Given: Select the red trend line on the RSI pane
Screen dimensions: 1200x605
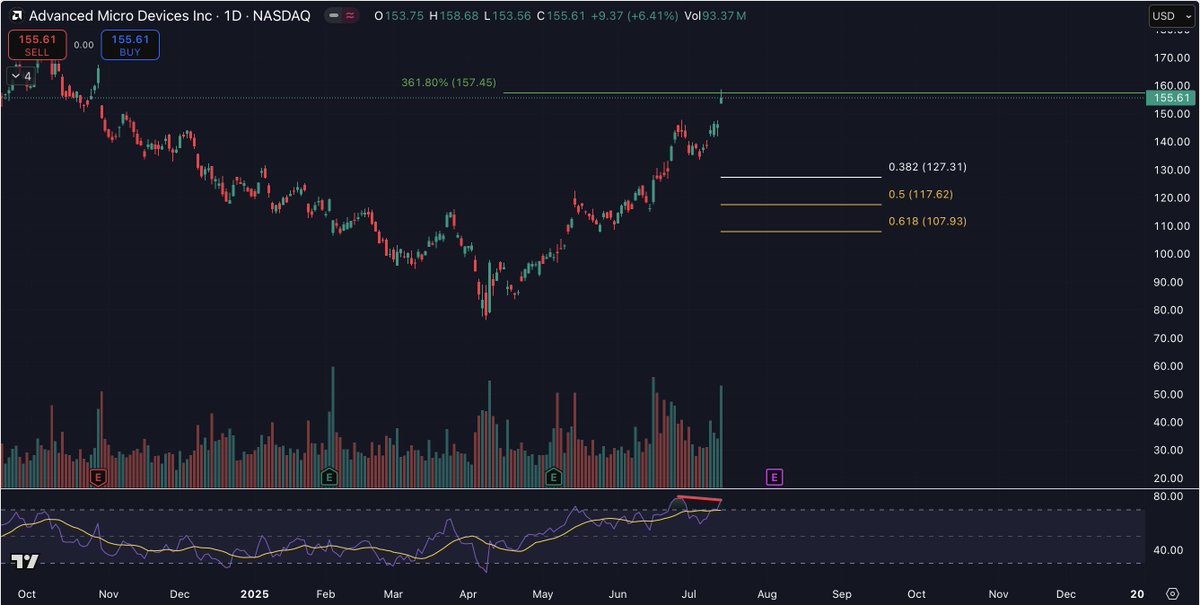Looking at the screenshot, I should [699, 498].
